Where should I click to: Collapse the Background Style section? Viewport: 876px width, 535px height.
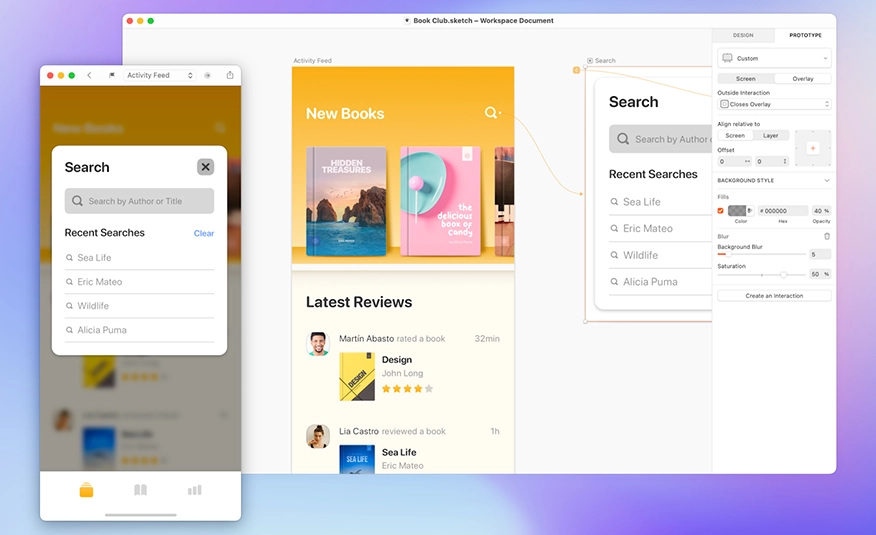click(827, 180)
